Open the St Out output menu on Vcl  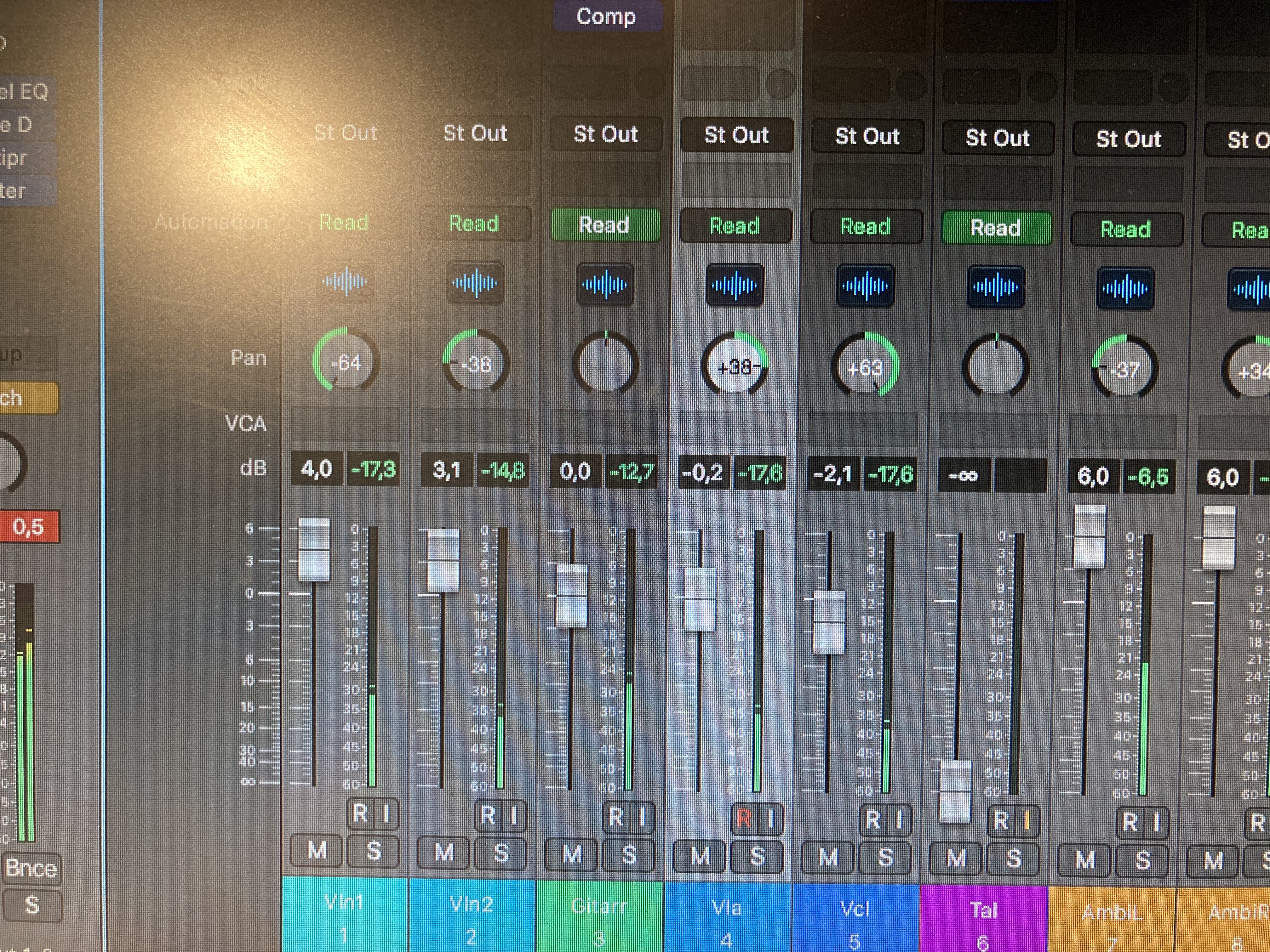tap(867, 137)
